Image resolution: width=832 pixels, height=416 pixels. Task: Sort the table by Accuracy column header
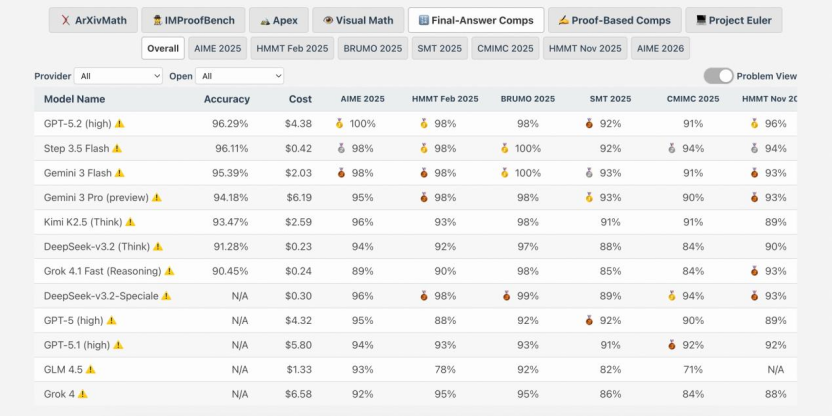[227, 99]
